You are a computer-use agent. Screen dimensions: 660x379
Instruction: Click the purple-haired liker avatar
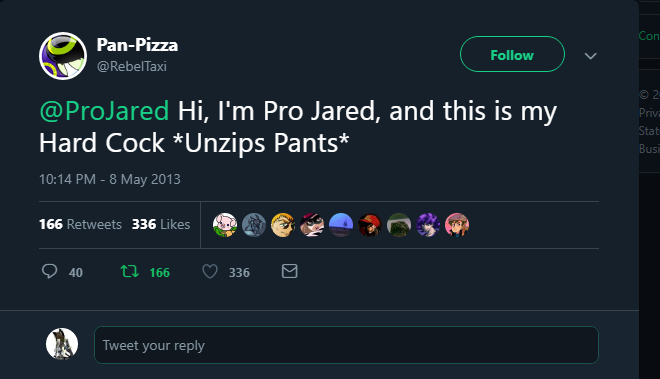tap(428, 225)
